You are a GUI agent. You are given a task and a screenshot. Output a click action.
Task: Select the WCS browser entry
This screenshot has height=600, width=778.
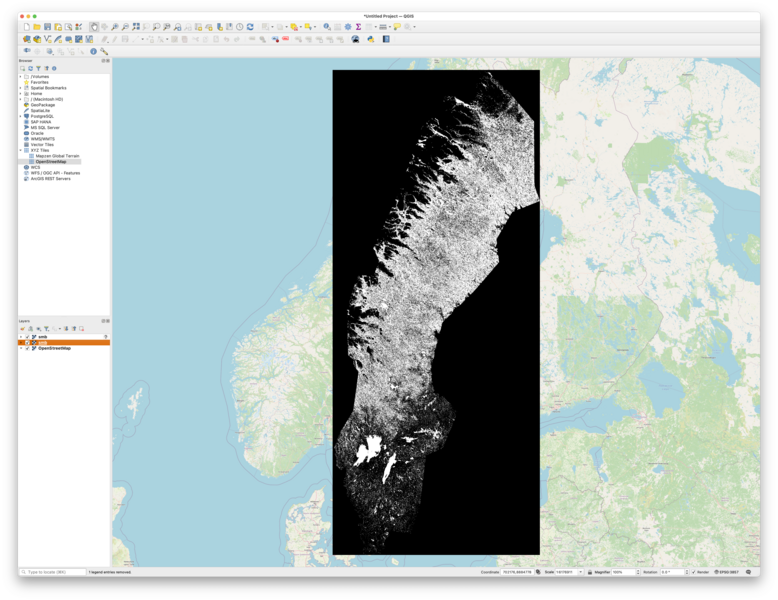tap(35, 167)
